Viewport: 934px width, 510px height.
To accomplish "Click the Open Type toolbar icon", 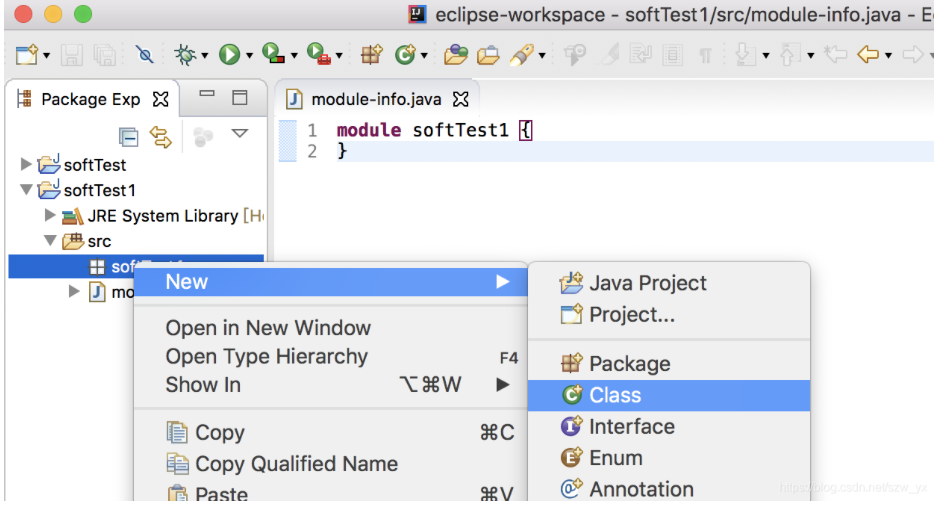I will [456, 55].
